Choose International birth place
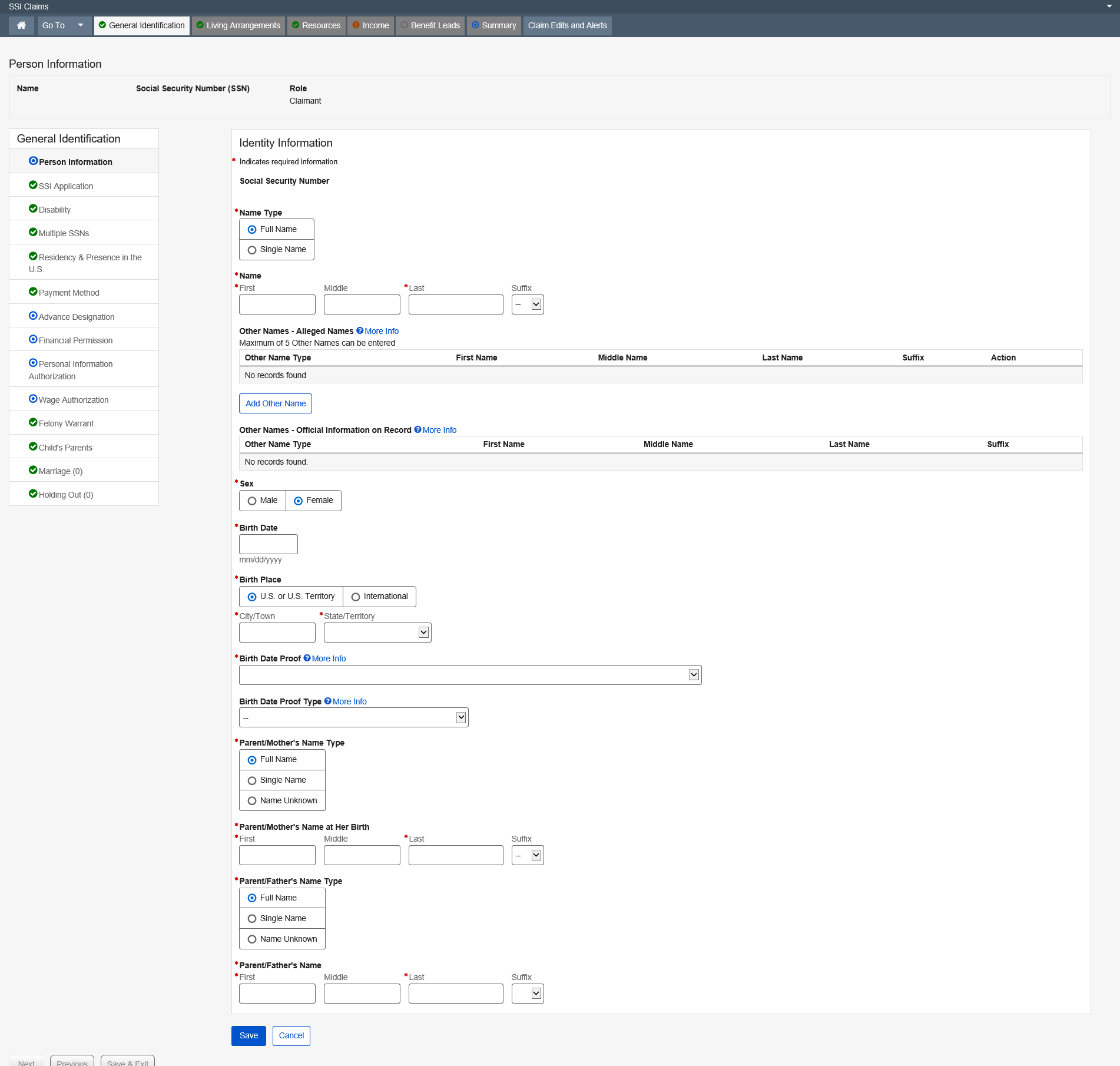Viewport: 1120px width, 1066px height. (x=356, y=597)
